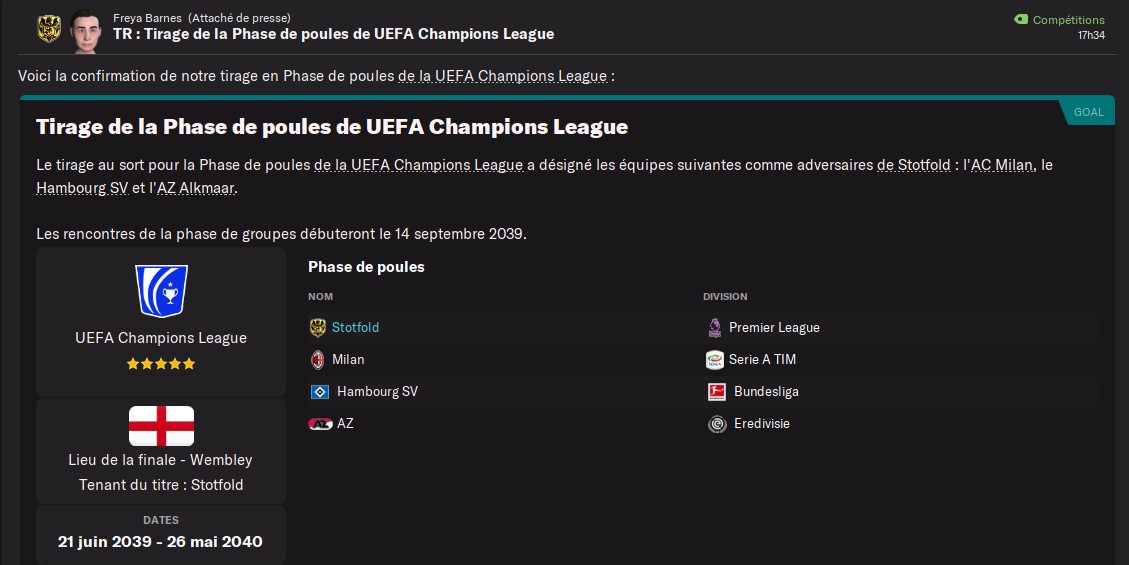Click the Hambourg SV diamond logo
The width and height of the screenshot is (1129, 565).
tap(320, 392)
